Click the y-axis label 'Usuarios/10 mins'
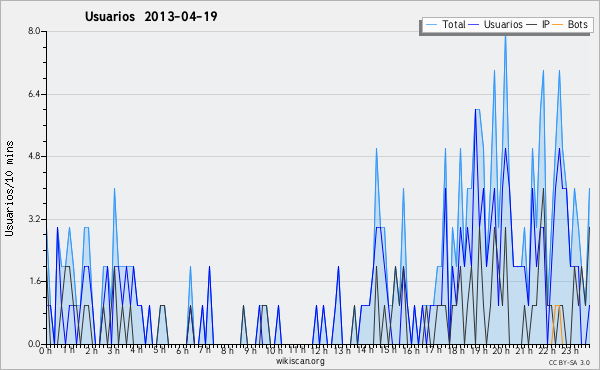The height and width of the screenshot is (370, 600). [x=9, y=188]
